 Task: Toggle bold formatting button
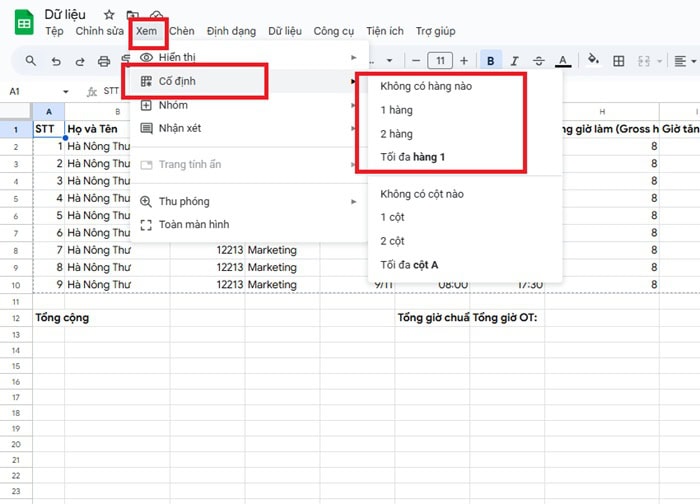click(x=491, y=61)
